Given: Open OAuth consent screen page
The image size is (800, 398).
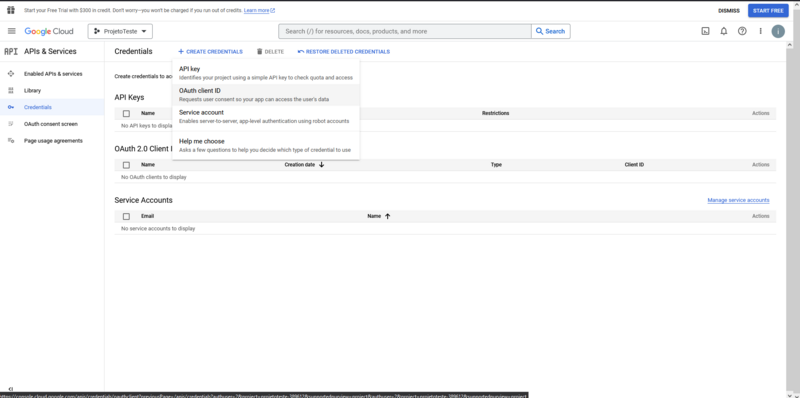Looking at the screenshot, I should 51,124.
